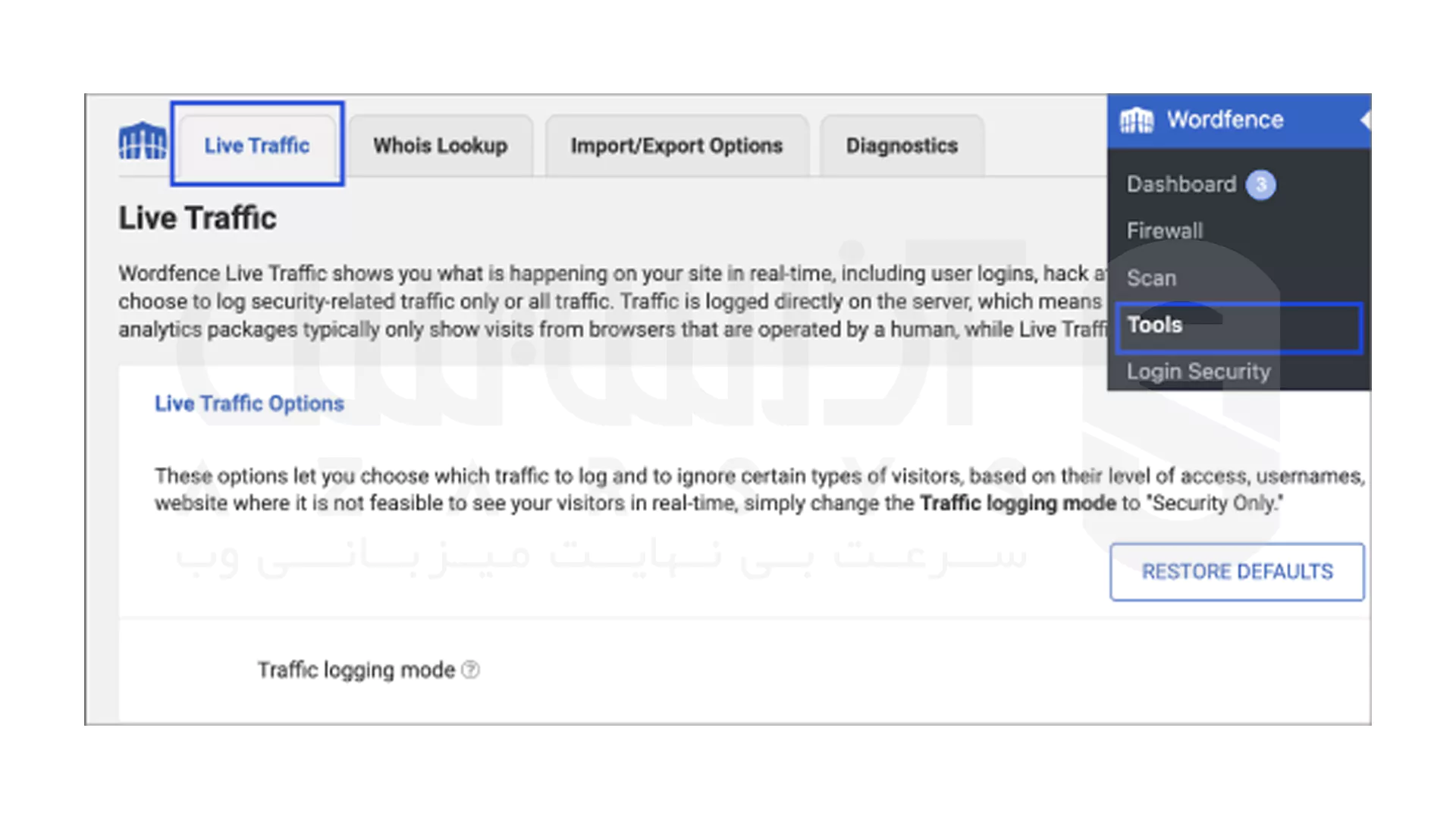Open the Login Security menu entry
Image resolution: width=1456 pixels, height=819 pixels.
[x=1198, y=372]
